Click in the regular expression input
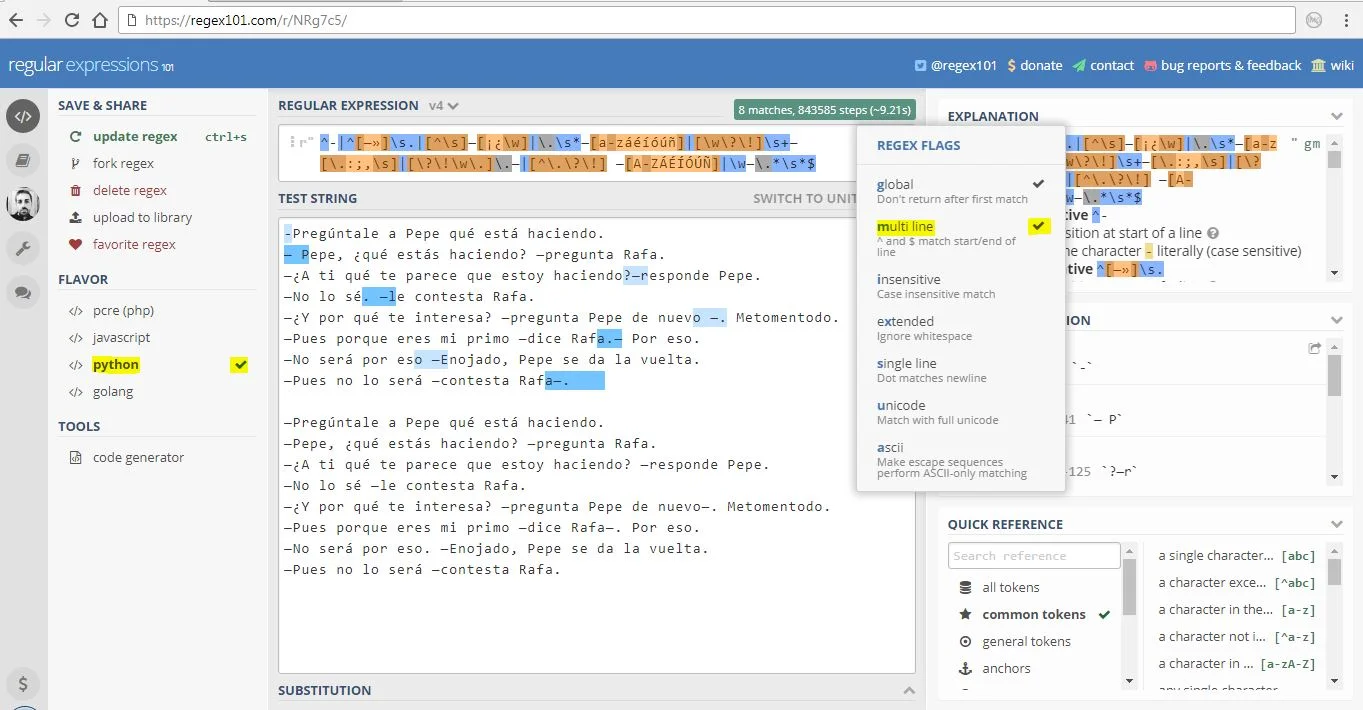 coord(597,152)
